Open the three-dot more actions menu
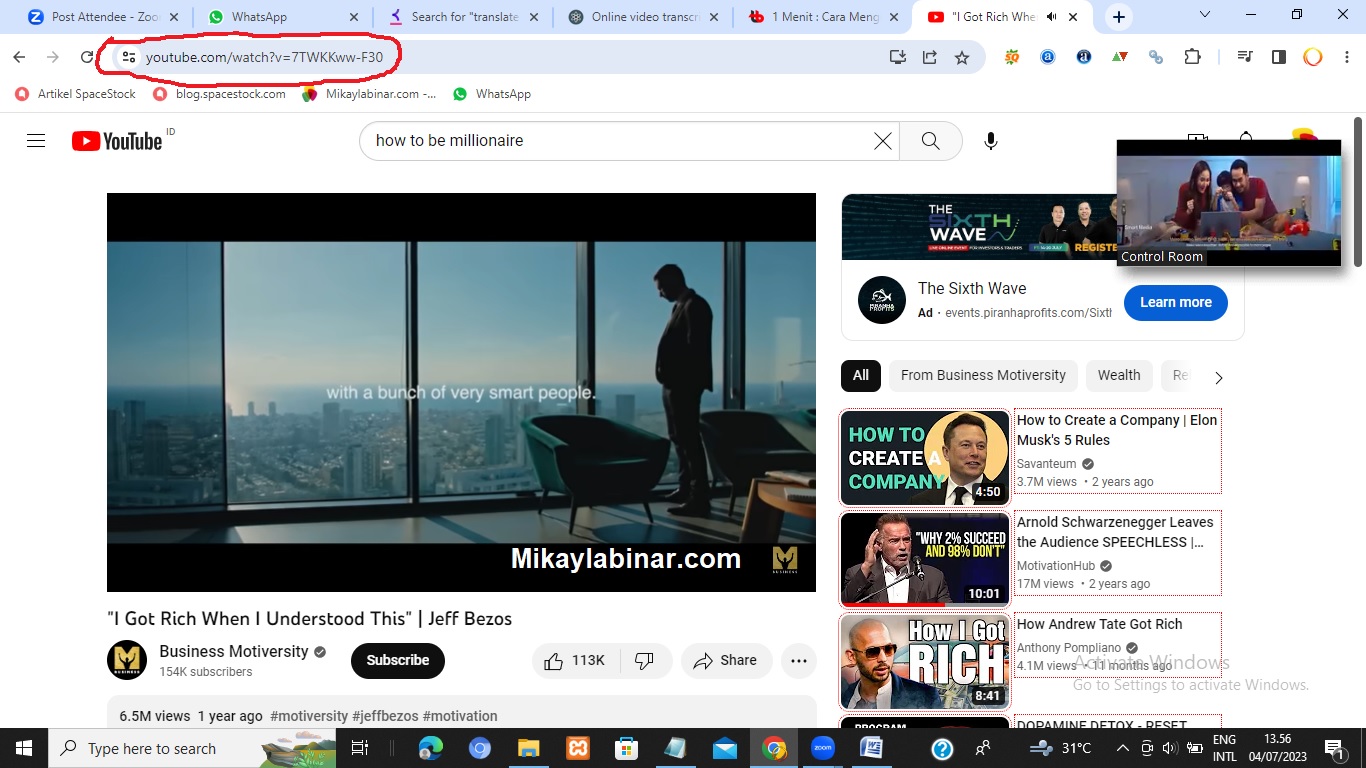 [798, 661]
